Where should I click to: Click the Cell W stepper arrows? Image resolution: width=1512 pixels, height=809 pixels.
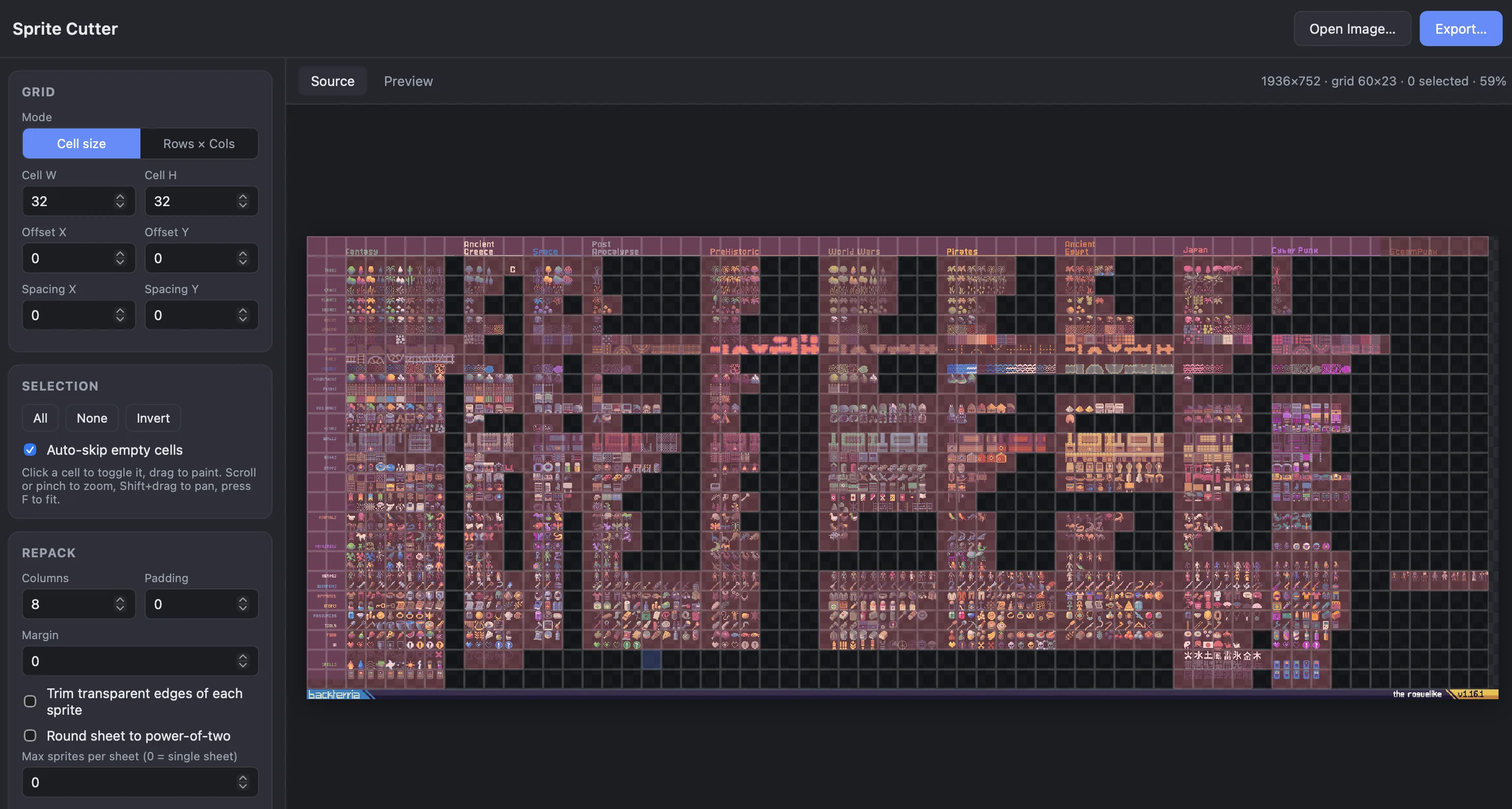120,201
